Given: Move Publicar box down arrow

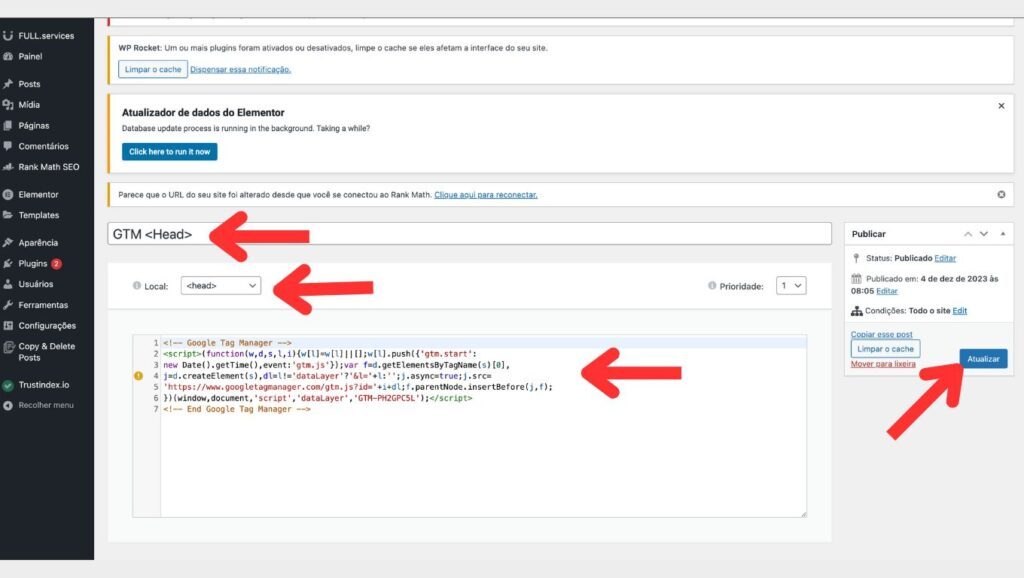Looking at the screenshot, I should coord(984,234).
